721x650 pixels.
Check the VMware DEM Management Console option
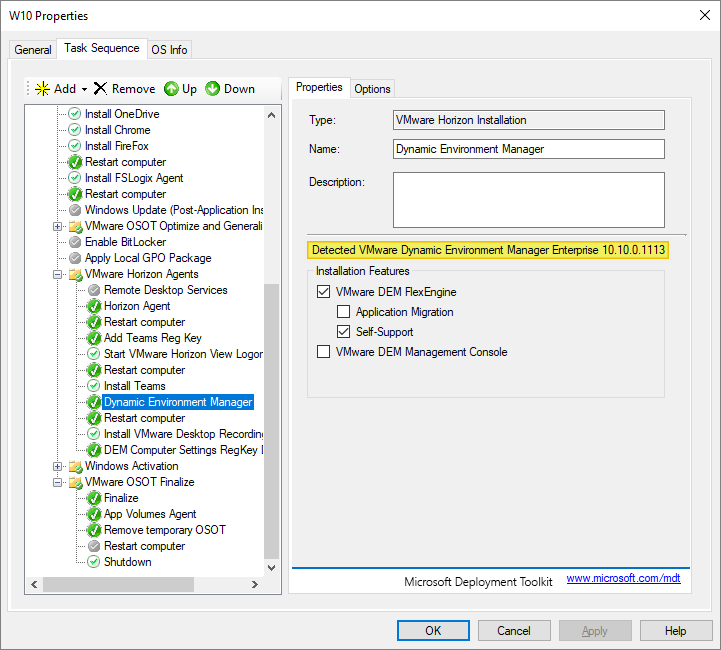coord(323,352)
